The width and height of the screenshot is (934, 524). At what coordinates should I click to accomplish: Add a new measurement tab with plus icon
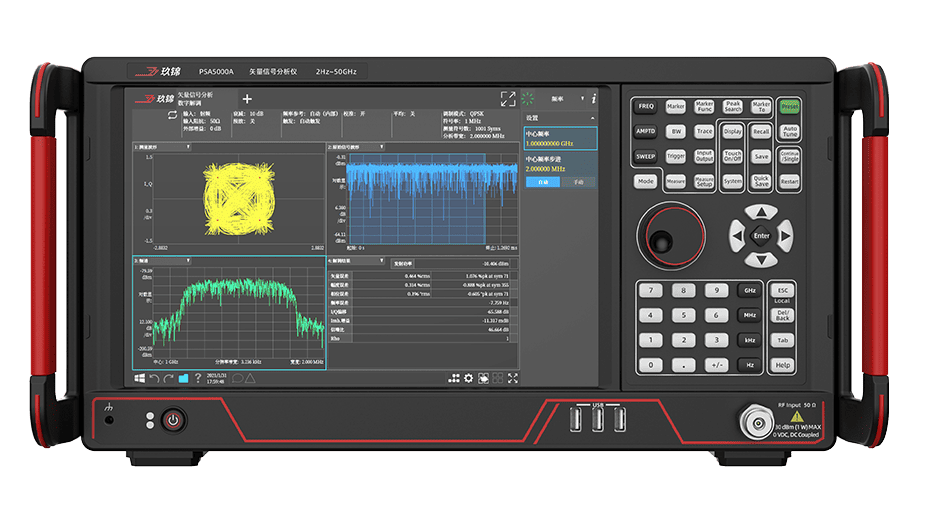tap(247, 99)
